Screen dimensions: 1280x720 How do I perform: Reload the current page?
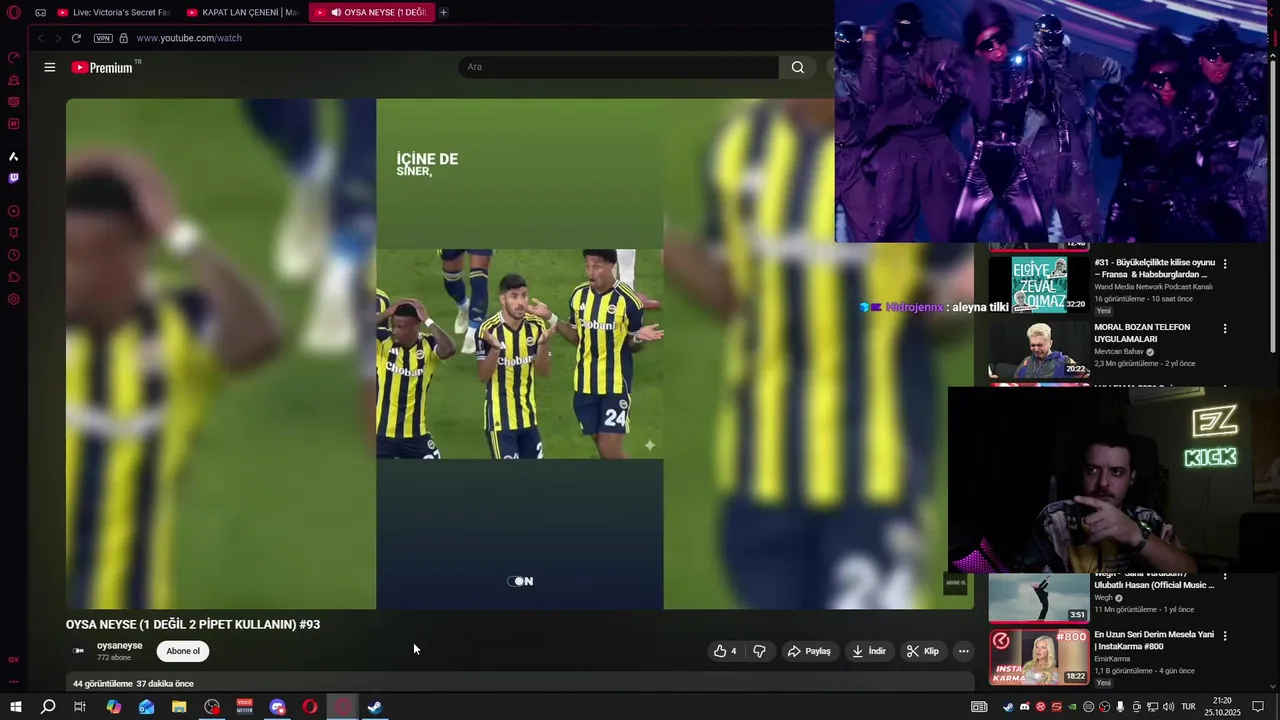(76, 38)
